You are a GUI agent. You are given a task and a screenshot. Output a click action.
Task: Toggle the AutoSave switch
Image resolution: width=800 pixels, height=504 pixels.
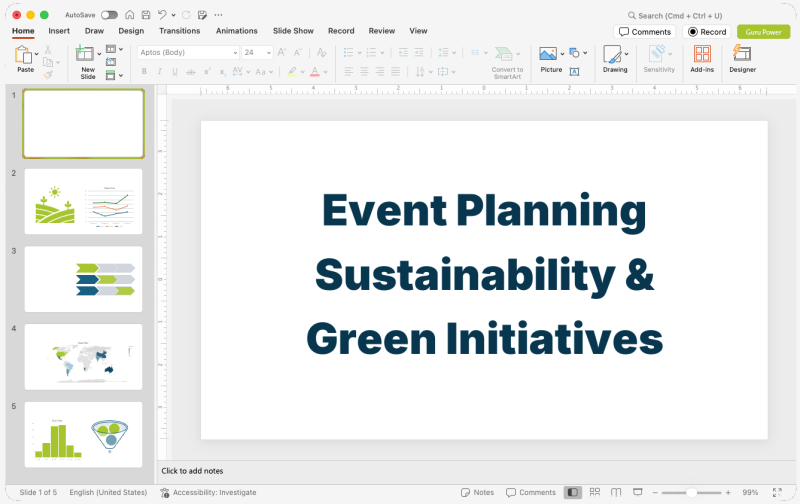click(x=109, y=15)
